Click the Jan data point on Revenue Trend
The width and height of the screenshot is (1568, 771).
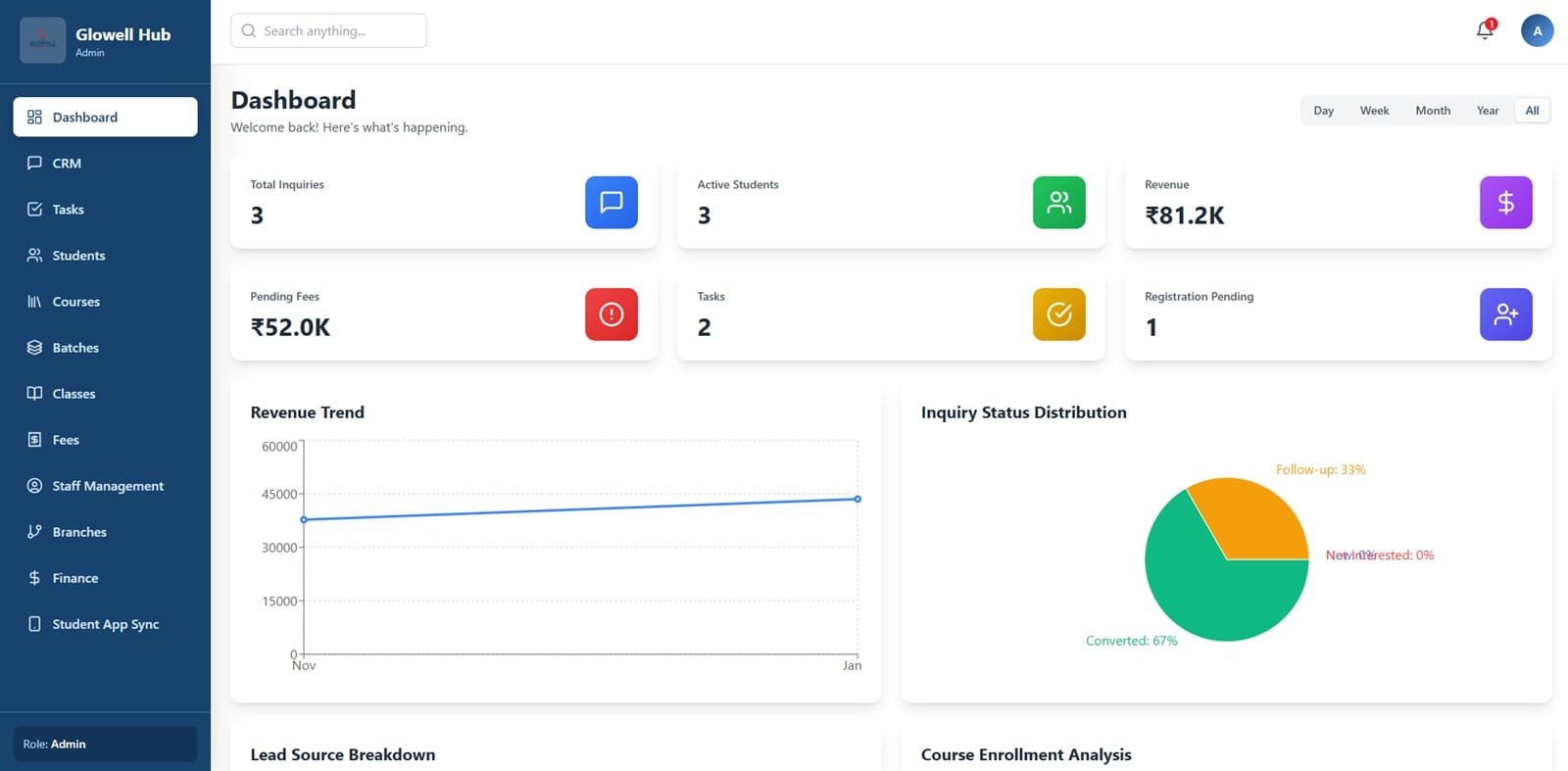point(857,499)
